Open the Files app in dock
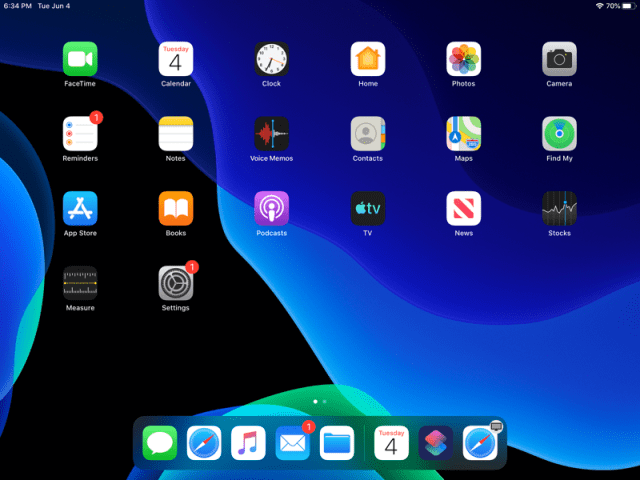The image size is (640, 480). coord(337,443)
